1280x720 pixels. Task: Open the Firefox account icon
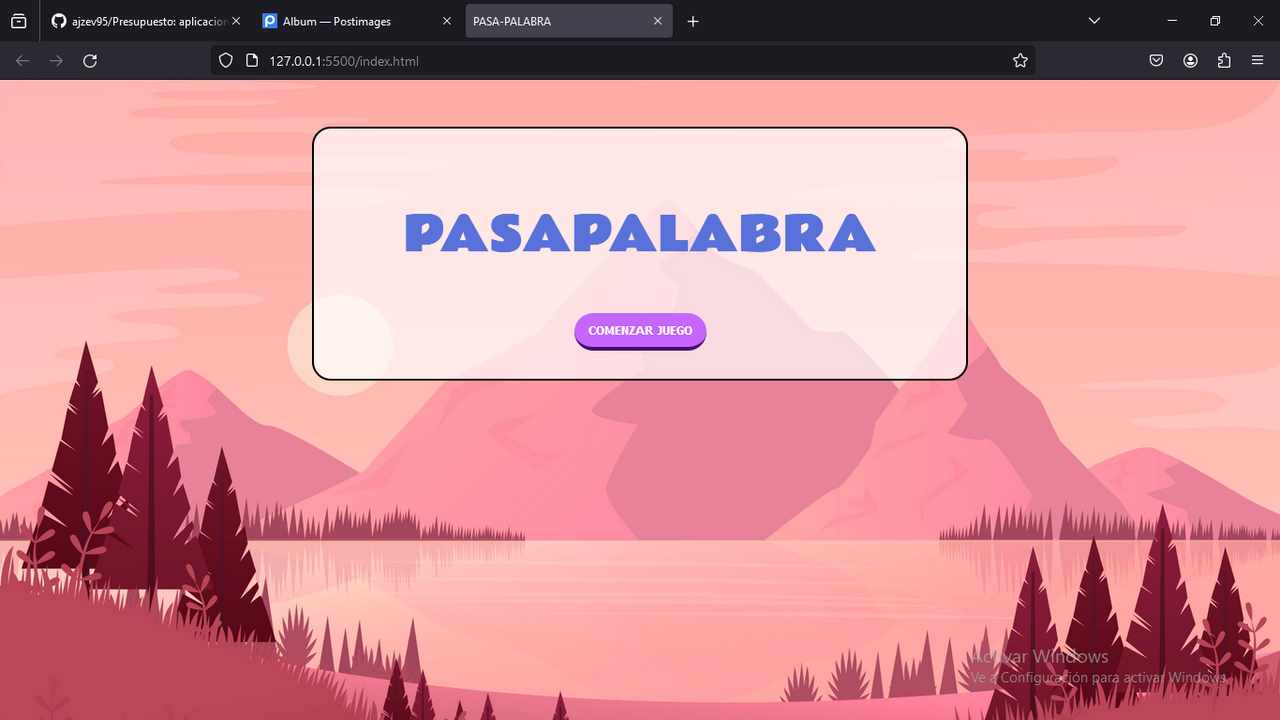click(x=1190, y=61)
